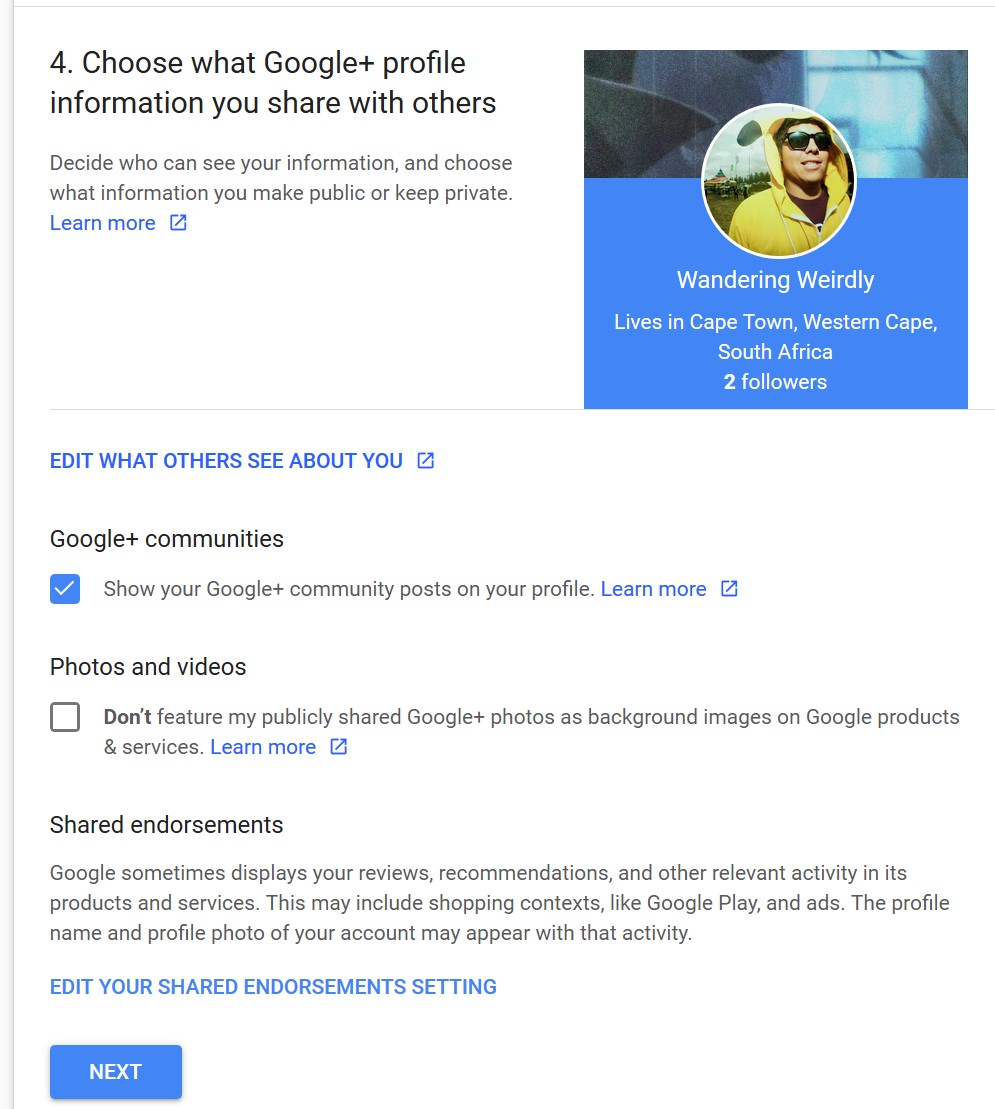Click the Photos and videos heading
Screen dimensions: 995x1109
coord(148,667)
